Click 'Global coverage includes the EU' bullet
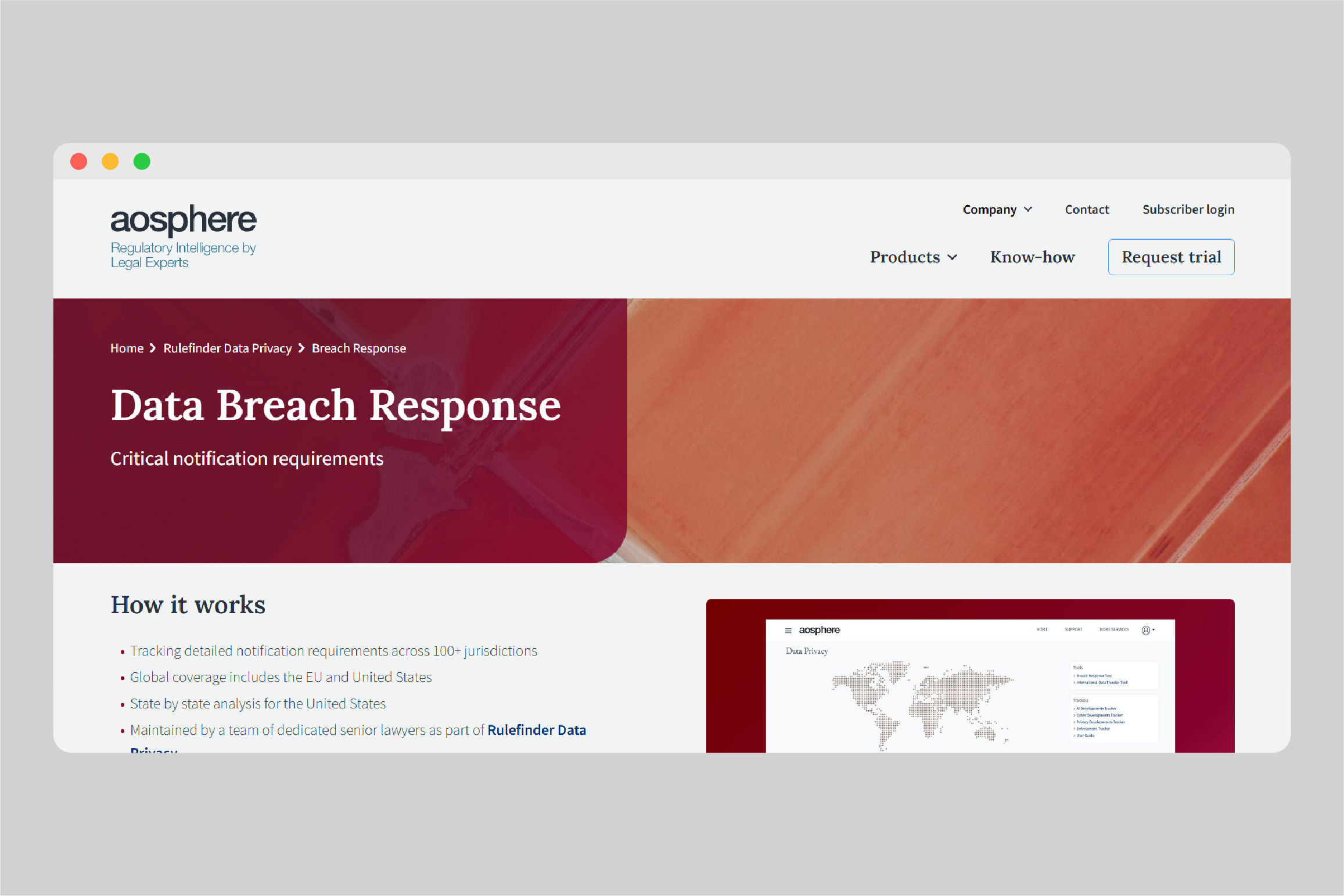 (281, 678)
